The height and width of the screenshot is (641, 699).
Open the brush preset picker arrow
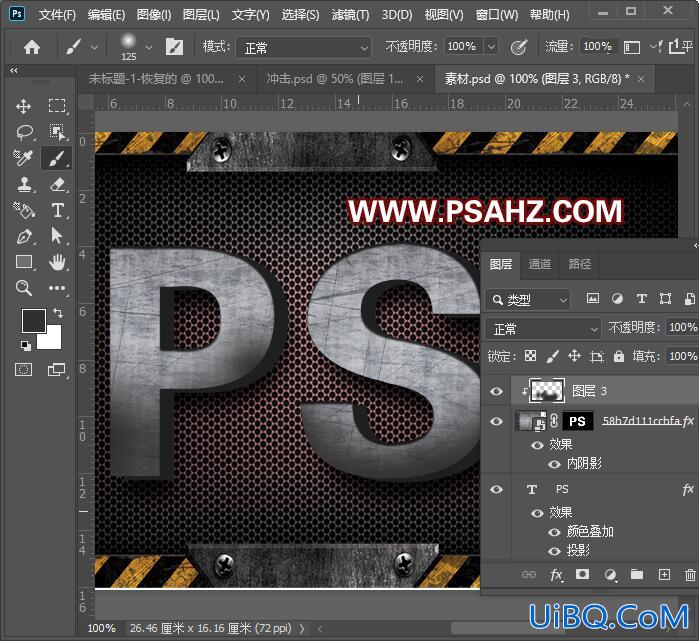149,47
